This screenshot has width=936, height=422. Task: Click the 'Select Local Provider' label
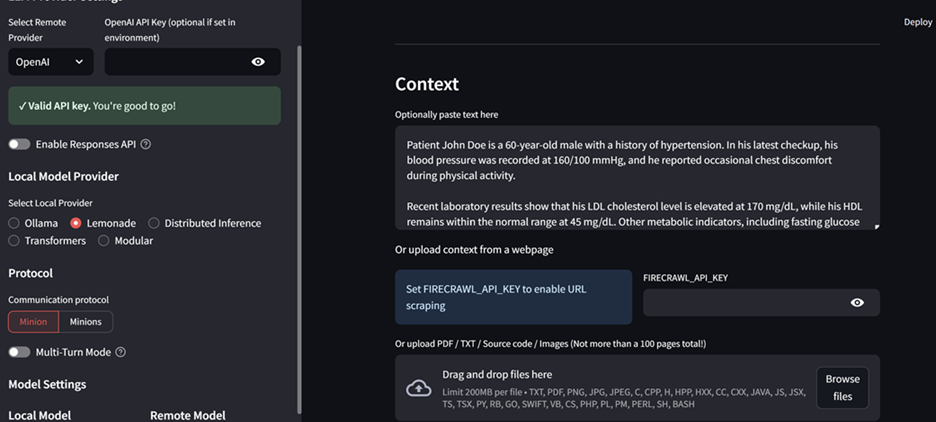[x=50, y=203]
